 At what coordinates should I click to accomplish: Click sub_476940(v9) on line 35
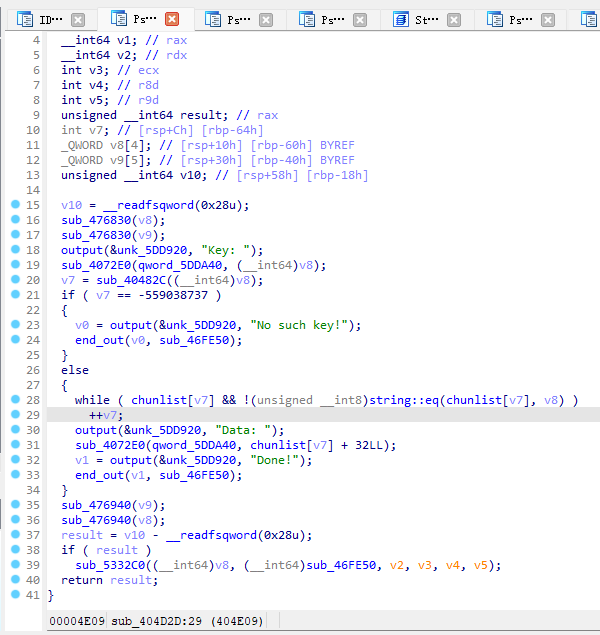pos(113,505)
